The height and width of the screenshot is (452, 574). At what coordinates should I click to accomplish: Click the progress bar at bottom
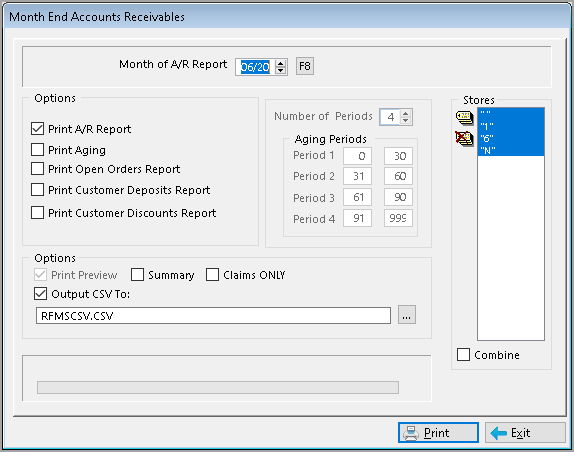tap(218, 387)
